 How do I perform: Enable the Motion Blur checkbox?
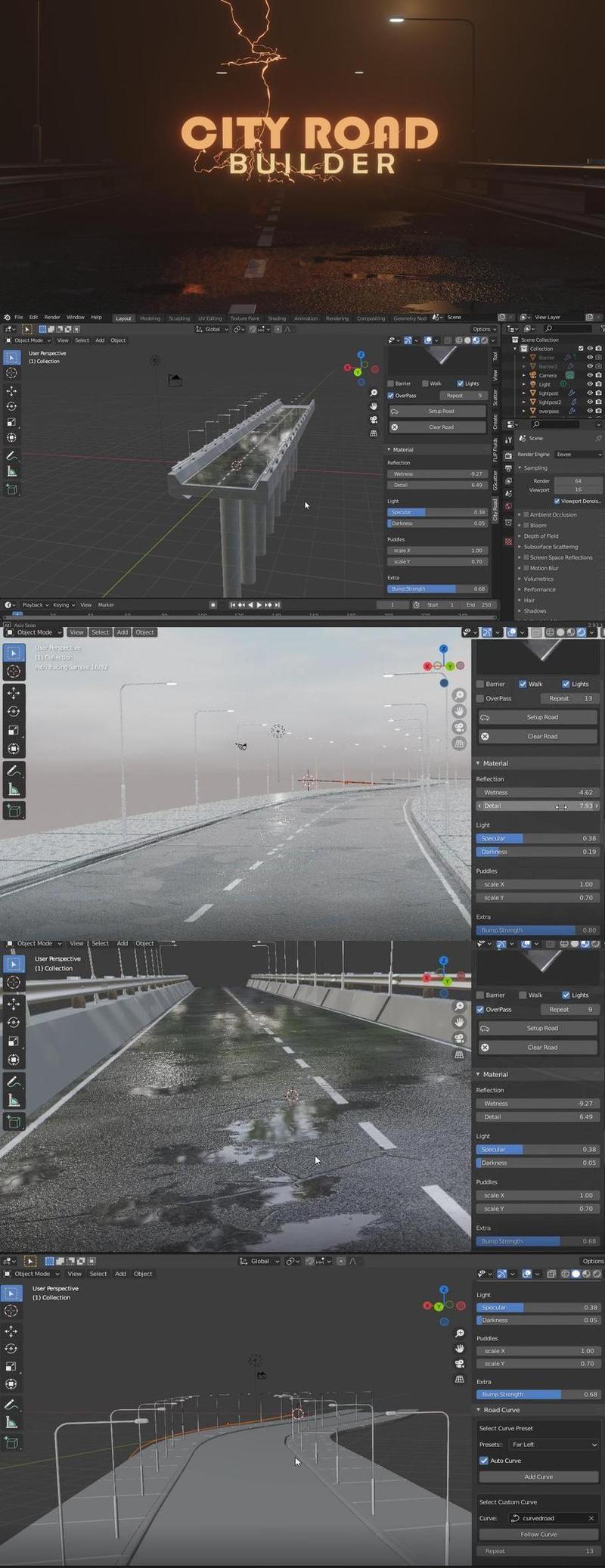pyautogui.click(x=526, y=568)
